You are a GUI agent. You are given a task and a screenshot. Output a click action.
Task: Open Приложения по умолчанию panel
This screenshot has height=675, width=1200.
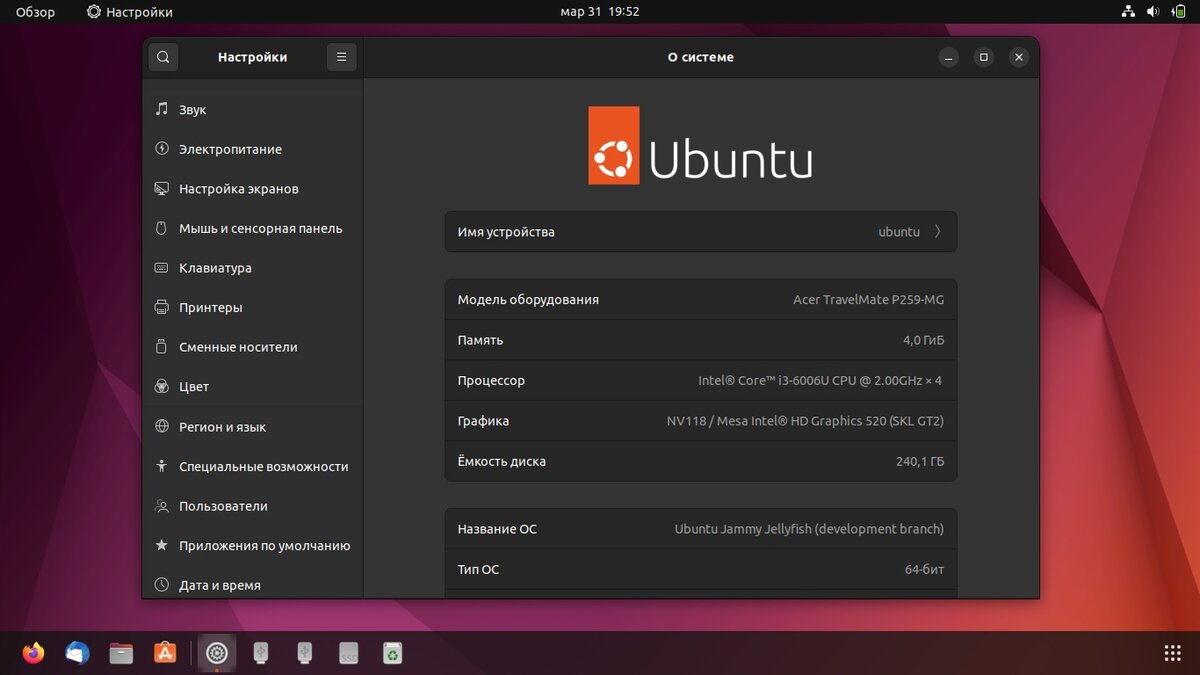click(252, 545)
